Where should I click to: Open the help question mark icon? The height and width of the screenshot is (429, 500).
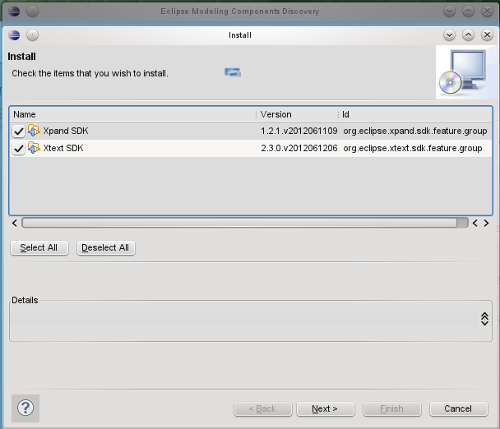(x=26, y=408)
